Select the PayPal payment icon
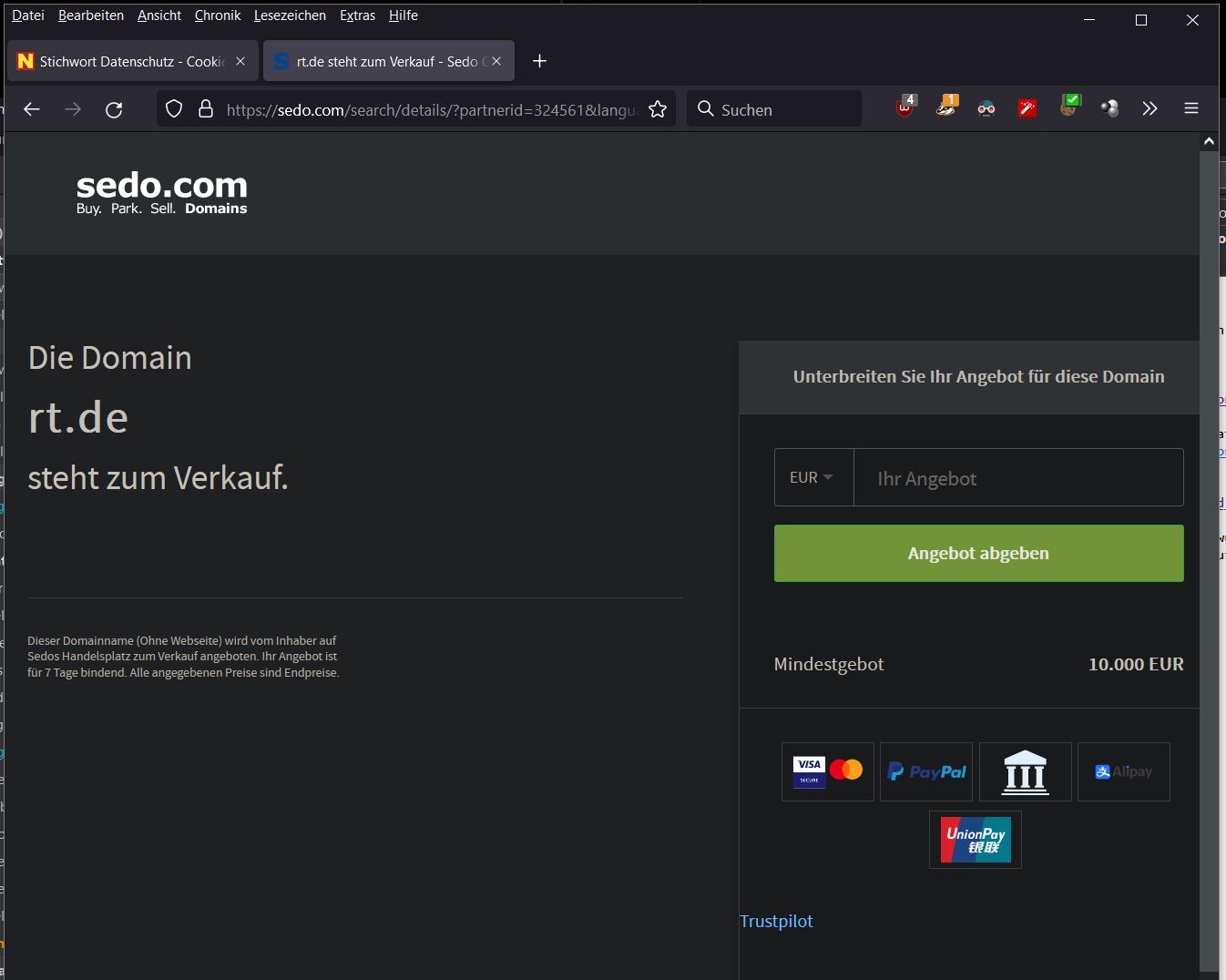 pos(926,771)
